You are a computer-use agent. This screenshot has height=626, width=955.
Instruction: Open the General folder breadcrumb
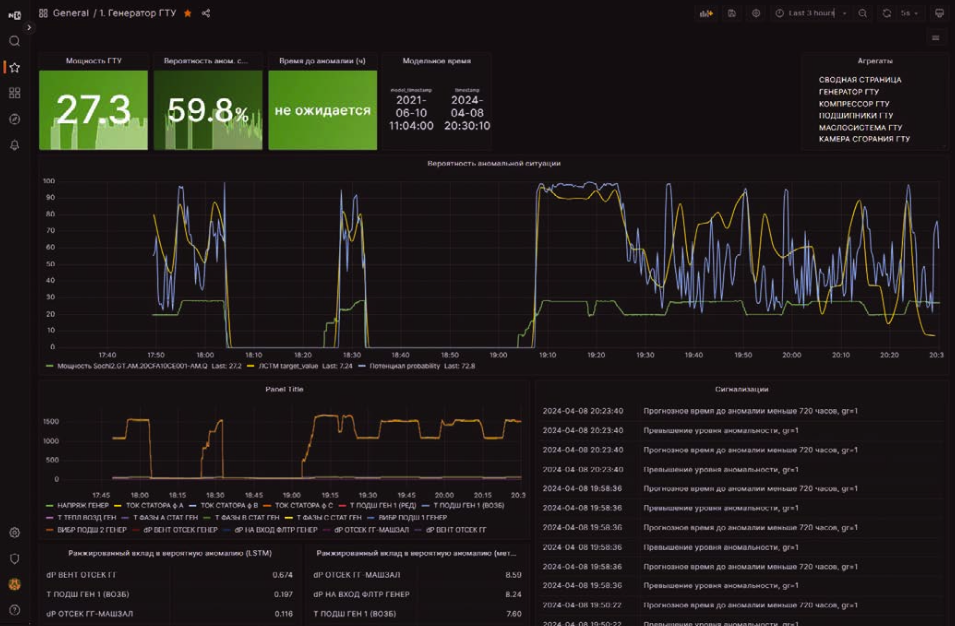click(x=70, y=13)
